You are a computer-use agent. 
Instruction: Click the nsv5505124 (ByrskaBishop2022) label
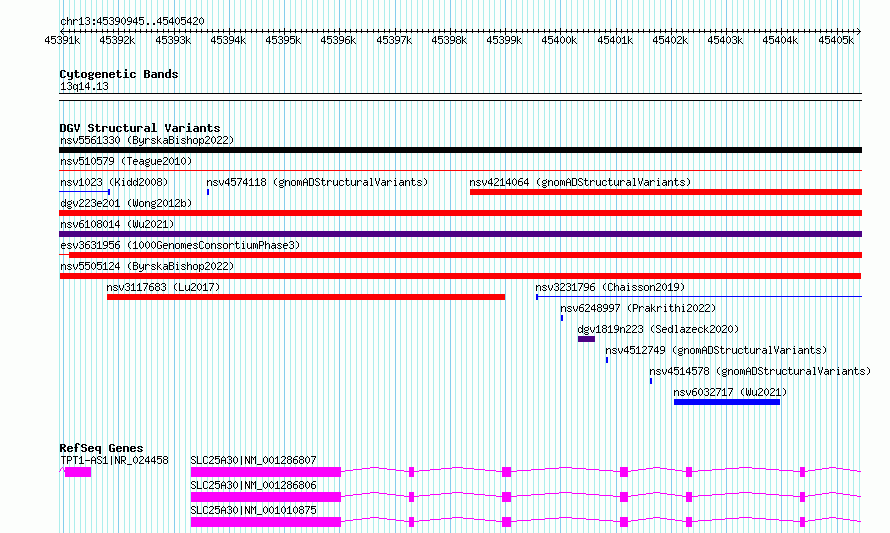(147, 266)
